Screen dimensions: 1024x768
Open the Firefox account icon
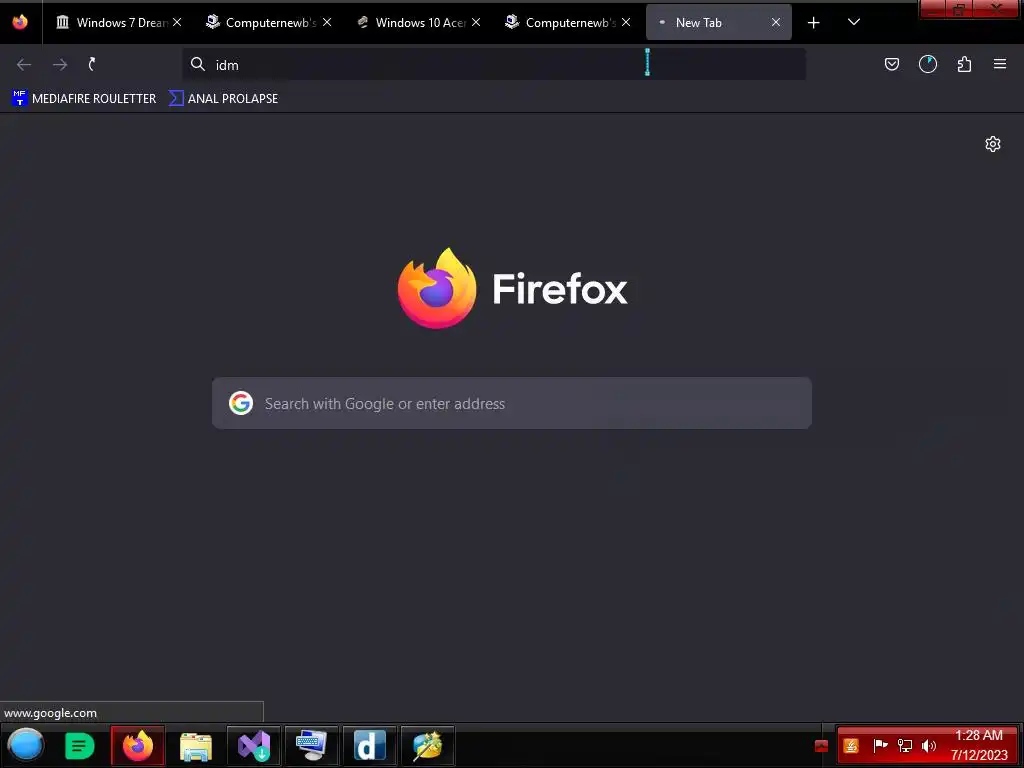click(928, 64)
